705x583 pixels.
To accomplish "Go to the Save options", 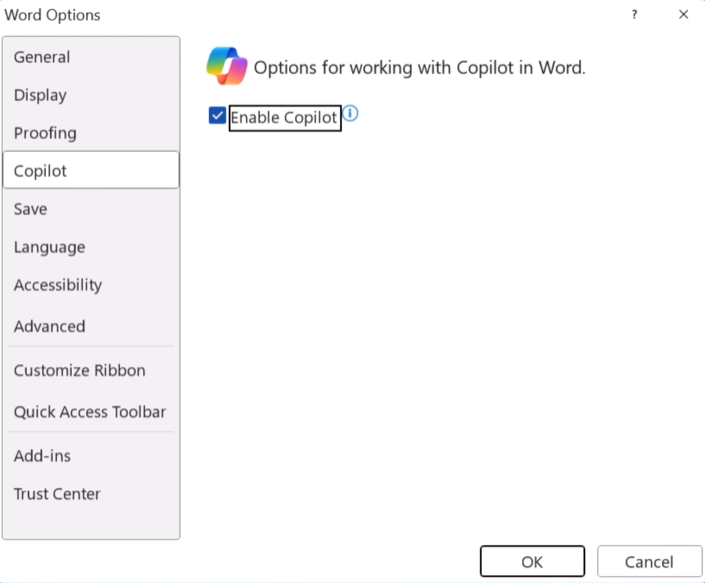I will click(x=31, y=209).
